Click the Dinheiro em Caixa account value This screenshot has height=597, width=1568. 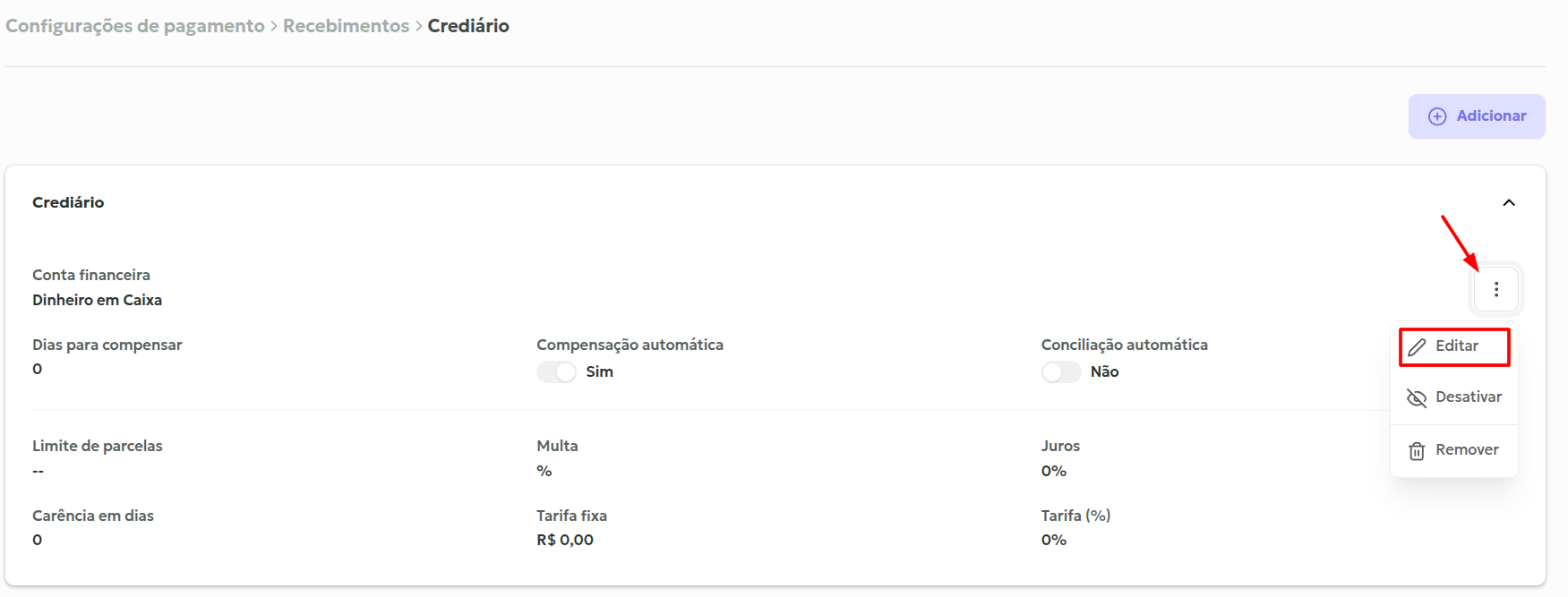tap(97, 300)
